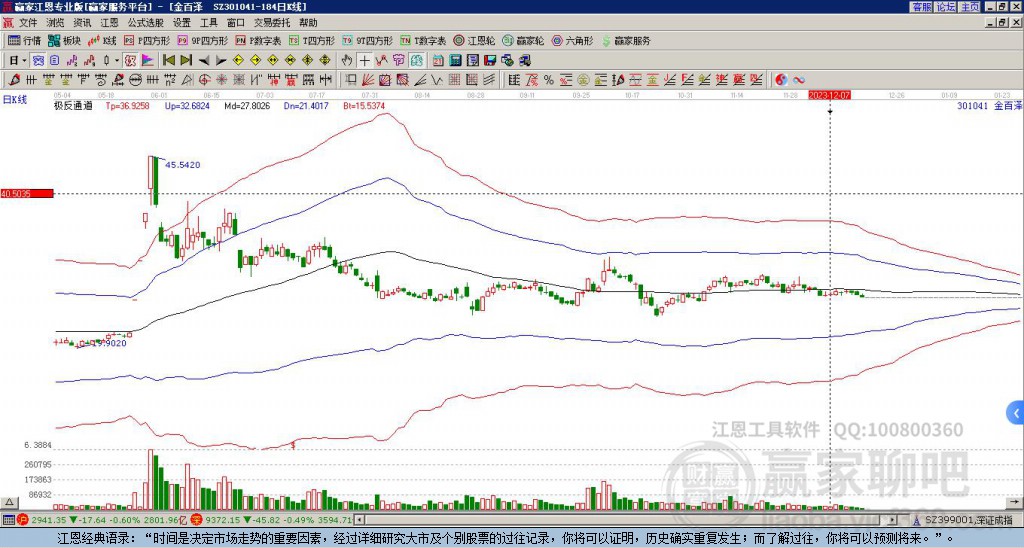Open the 窗口 menu

tap(236, 23)
